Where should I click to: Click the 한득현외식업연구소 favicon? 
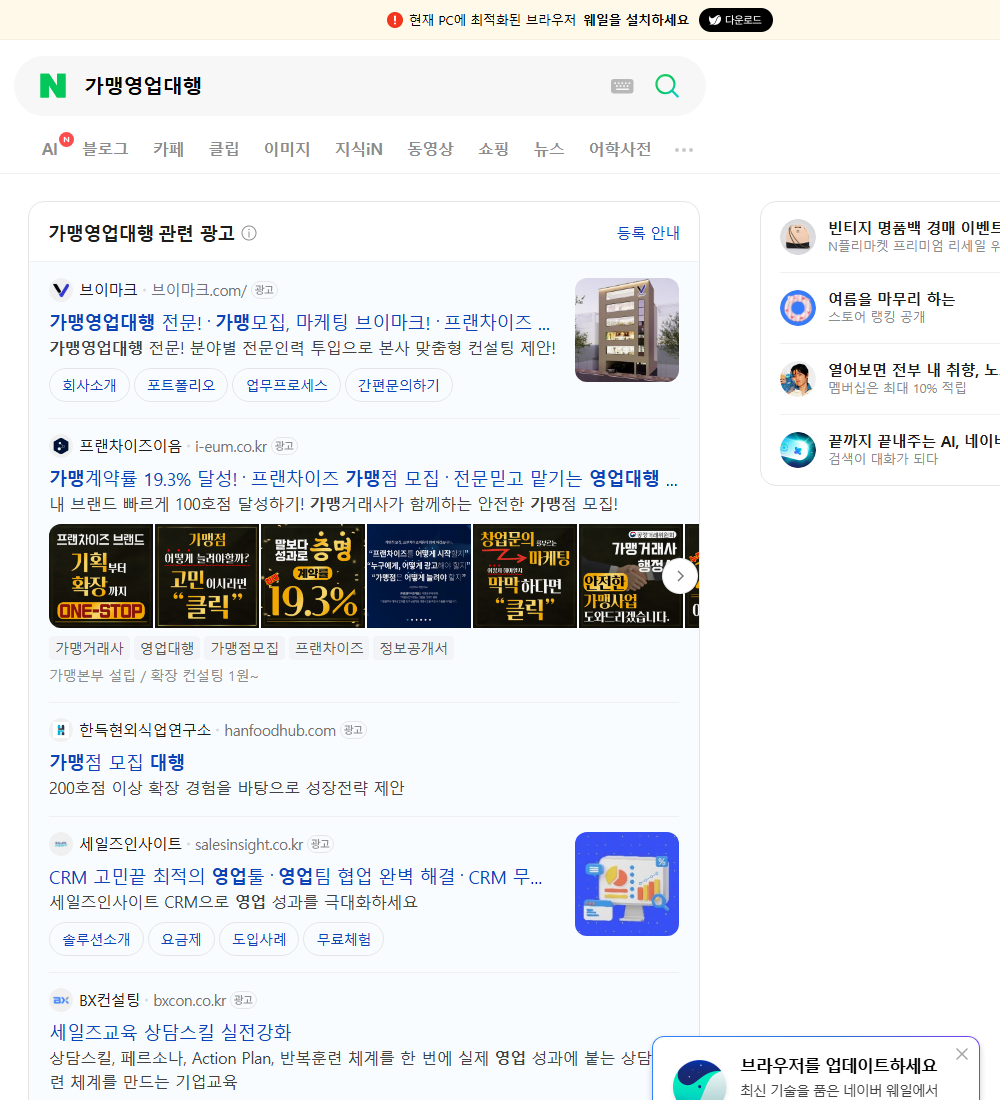[x=61, y=730]
